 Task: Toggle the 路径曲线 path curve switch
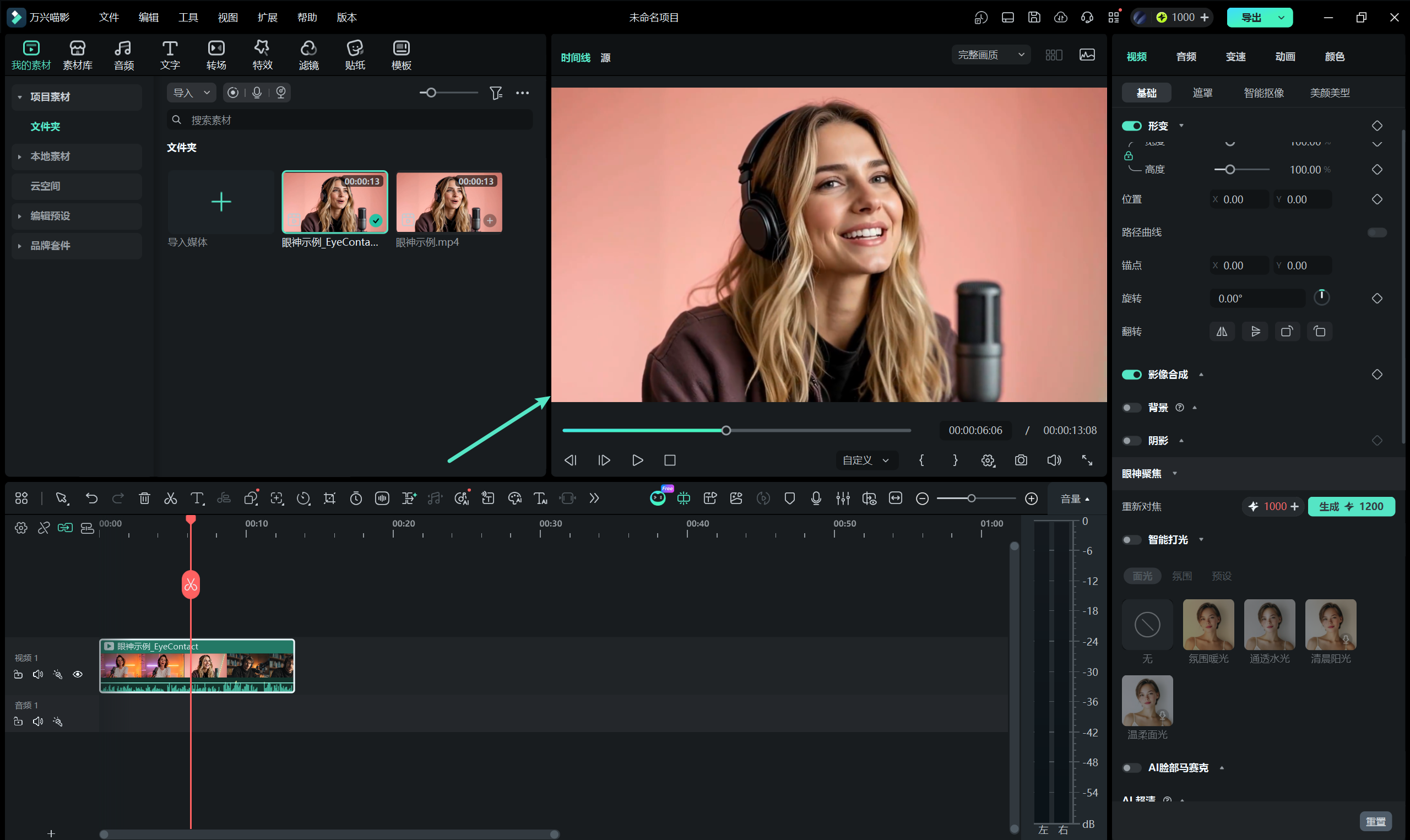tap(1377, 232)
